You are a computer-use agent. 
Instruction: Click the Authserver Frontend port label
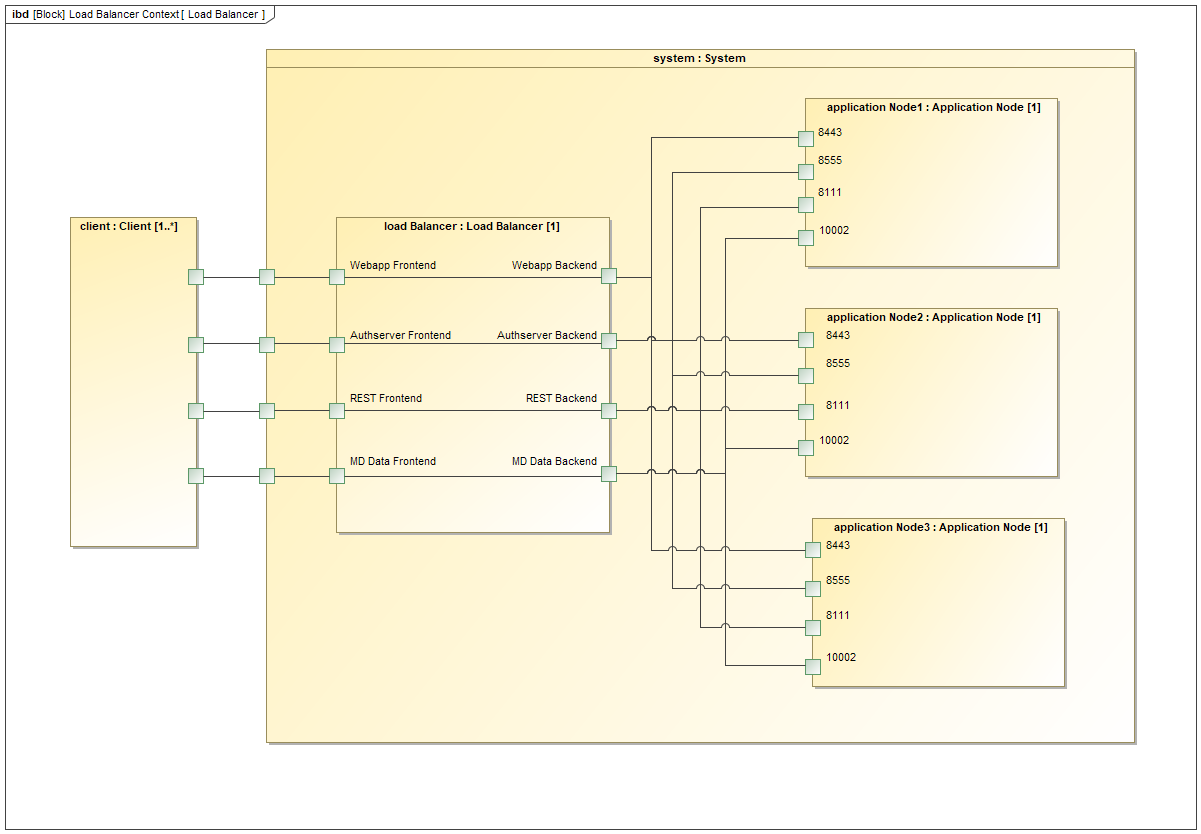[x=400, y=336]
